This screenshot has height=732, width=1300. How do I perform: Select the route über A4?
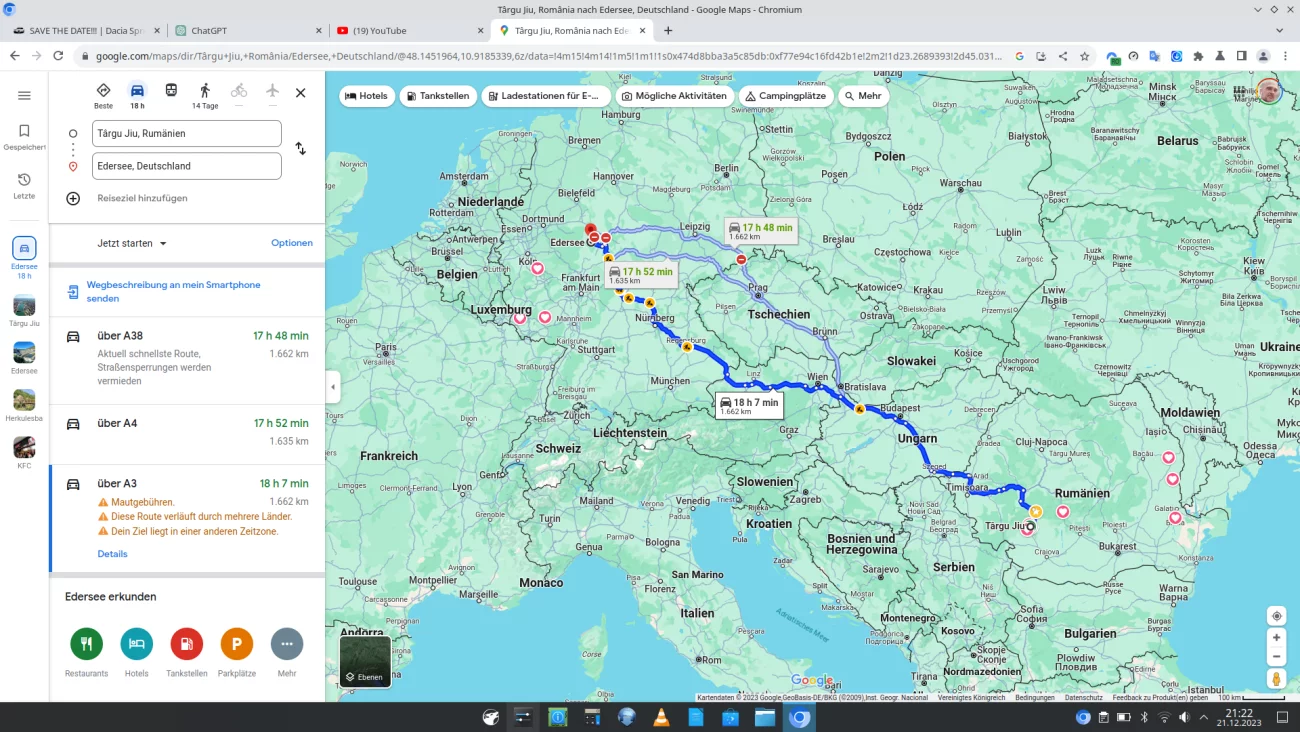click(x=187, y=434)
